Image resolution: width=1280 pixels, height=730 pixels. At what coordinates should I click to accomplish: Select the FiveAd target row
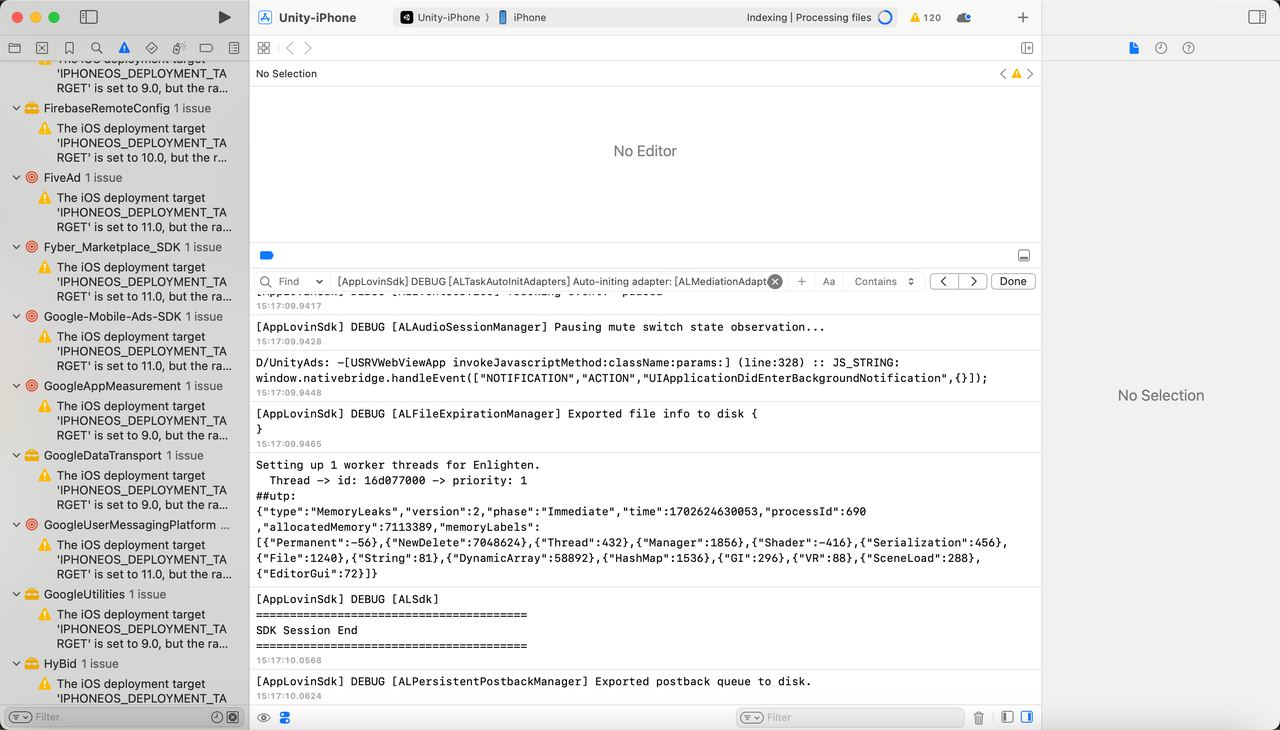pyautogui.click(x=124, y=178)
